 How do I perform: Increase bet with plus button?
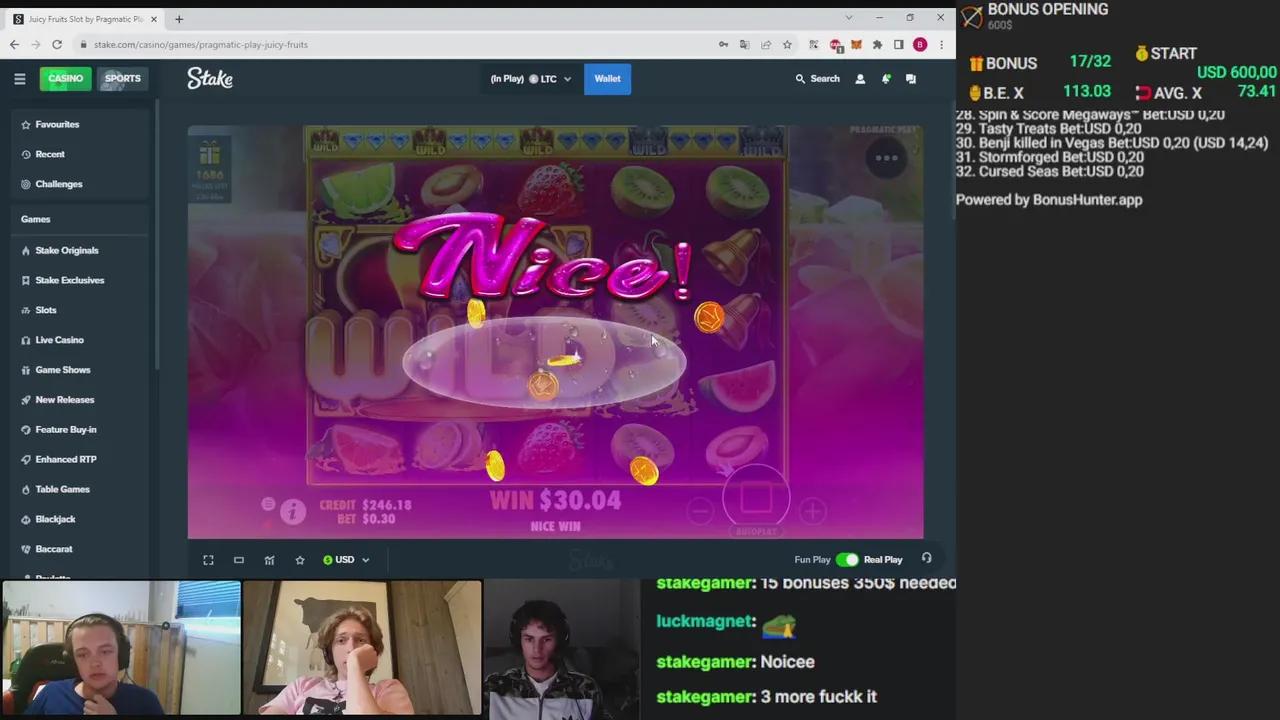[812, 512]
